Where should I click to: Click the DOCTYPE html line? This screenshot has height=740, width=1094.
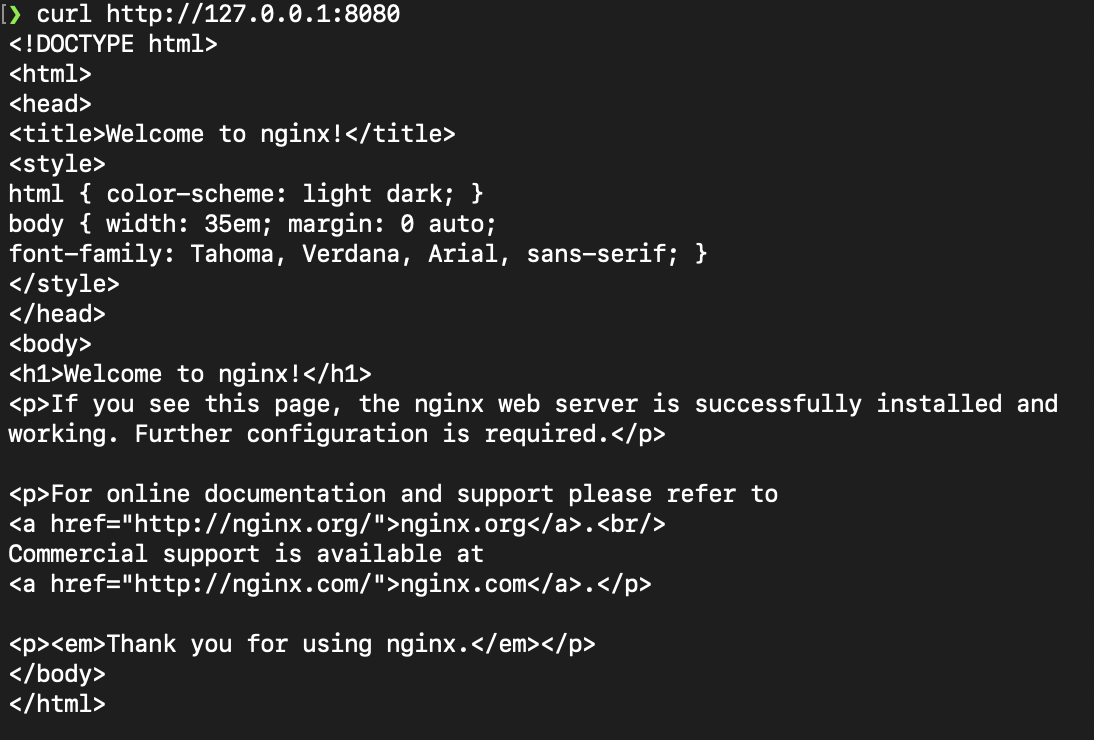pyautogui.click(x=113, y=44)
